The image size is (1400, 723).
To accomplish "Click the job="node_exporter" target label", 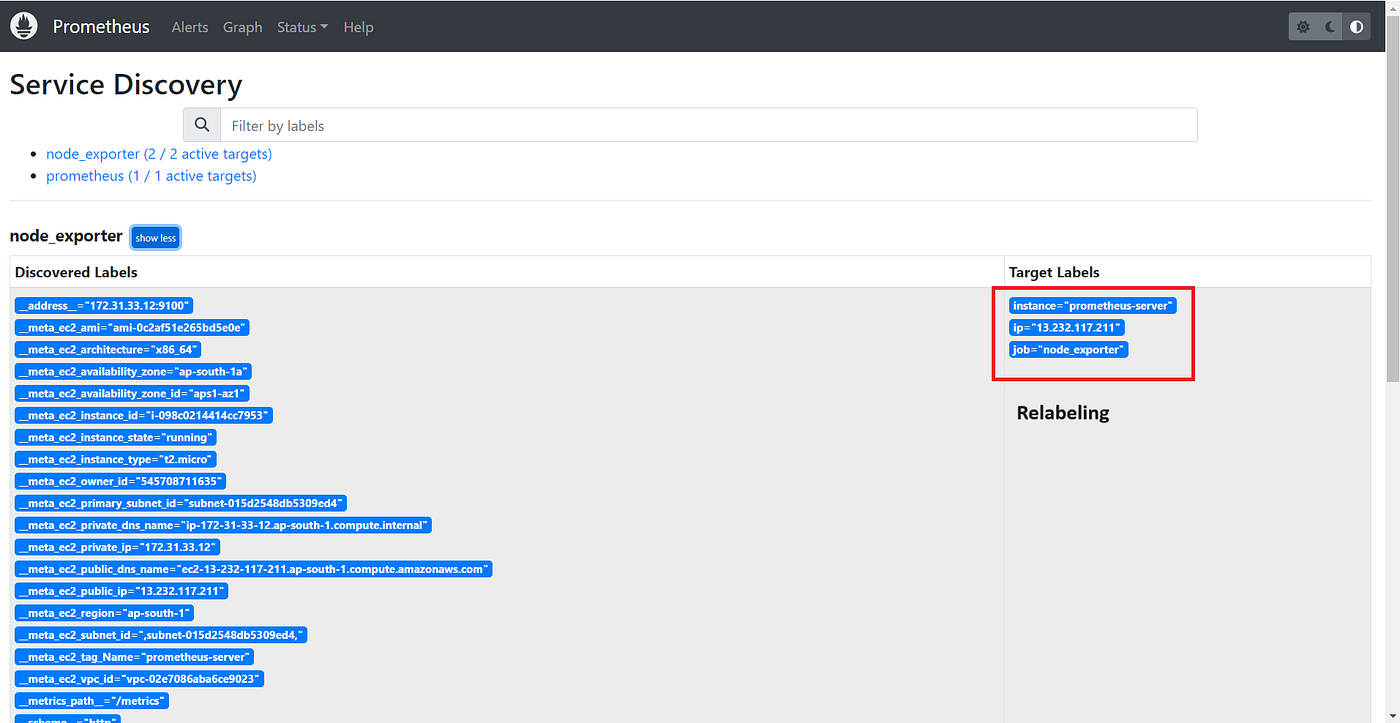I will (1069, 350).
